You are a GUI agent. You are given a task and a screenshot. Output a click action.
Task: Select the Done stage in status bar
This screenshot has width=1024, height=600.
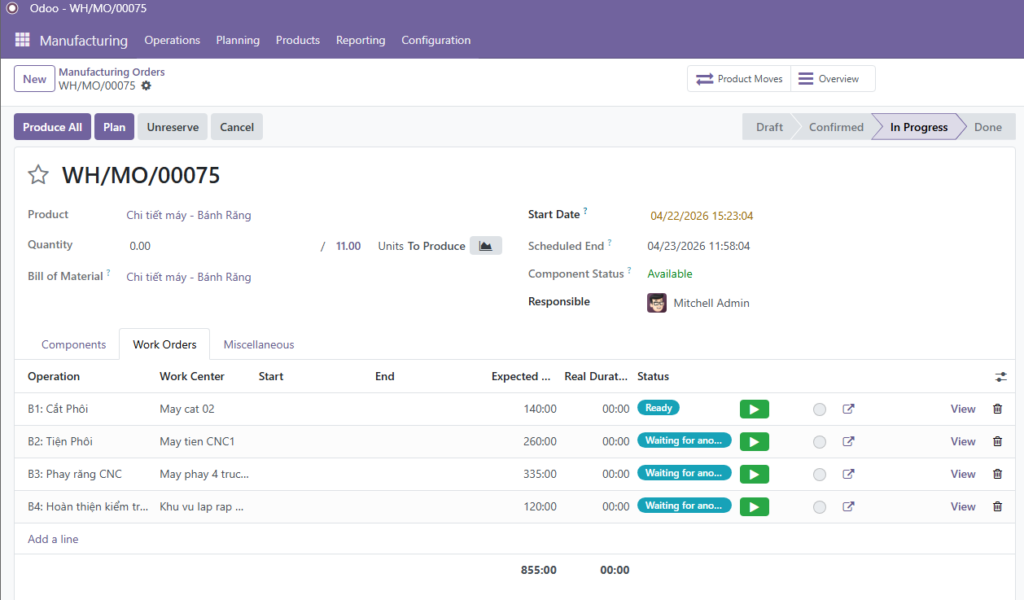(x=987, y=127)
